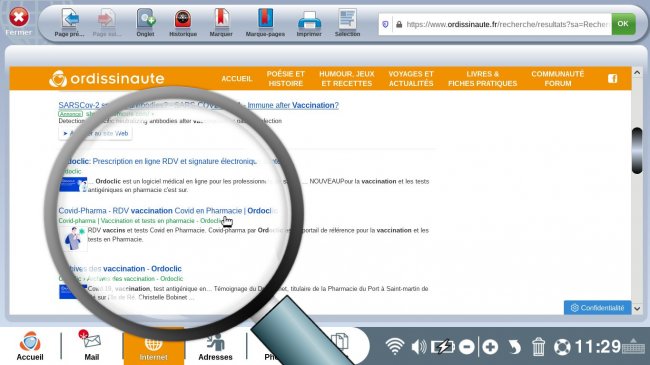This screenshot has height=365, width=650.
Task: Open the Marque-pages bookmarks list
Action: click(265, 23)
